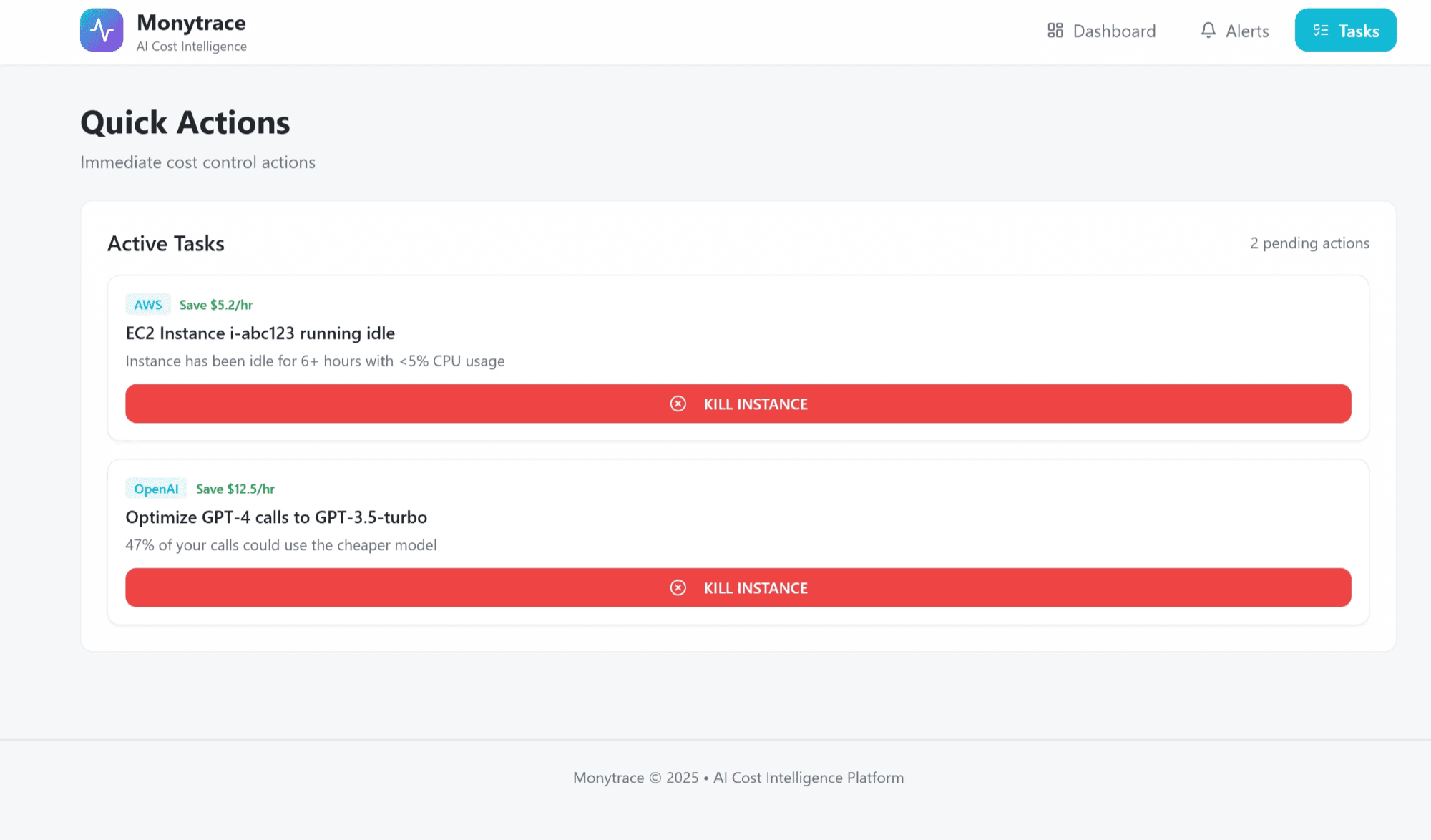Click the Dashboard grid icon

(x=1055, y=31)
